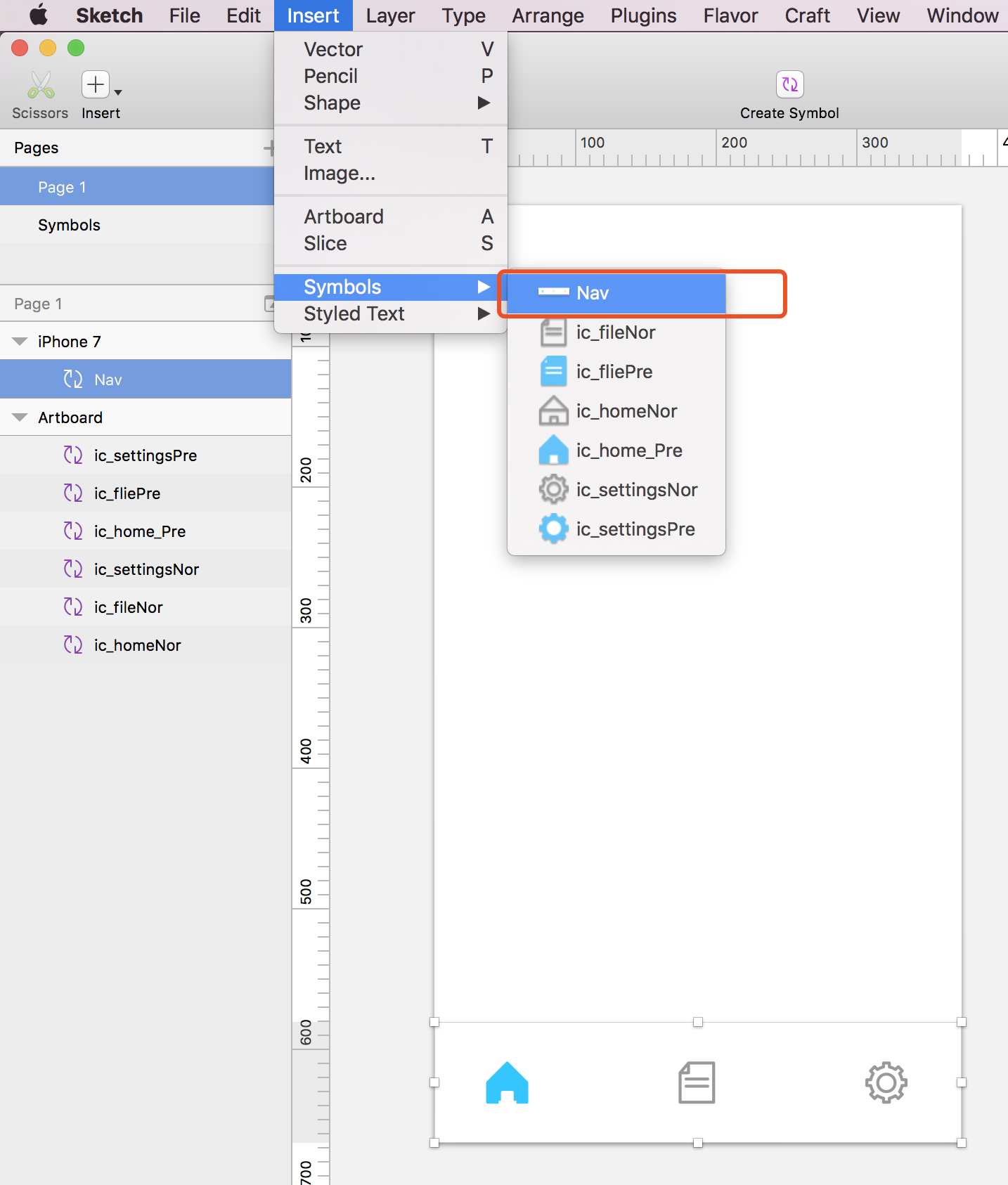Insert the ic_fileNor symbol from submenu
1008x1185 pixels.
coord(616,332)
